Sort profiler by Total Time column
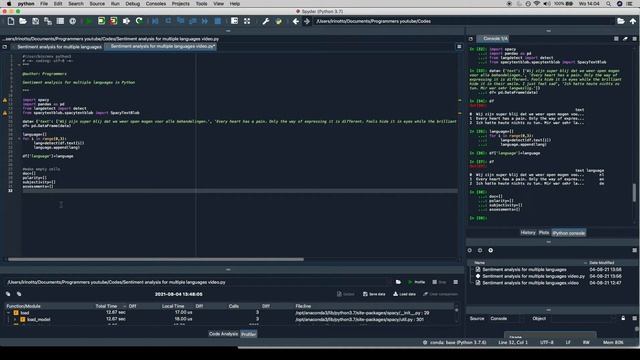640x360 pixels. tap(106, 306)
